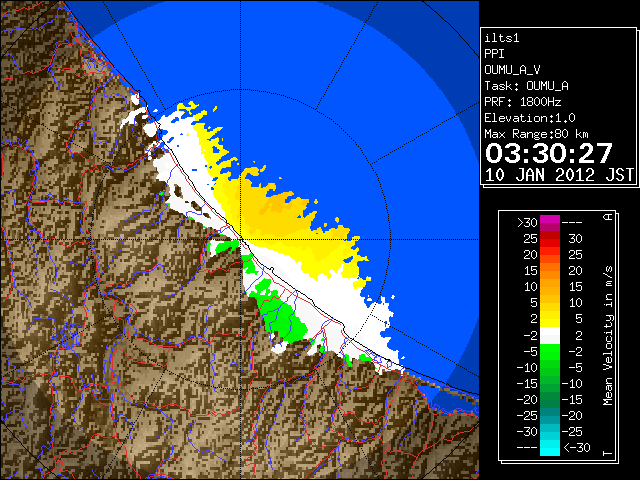Click the letter 'T' at legend bottom
This screenshot has width=640, height=480.
click(x=608, y=453)
